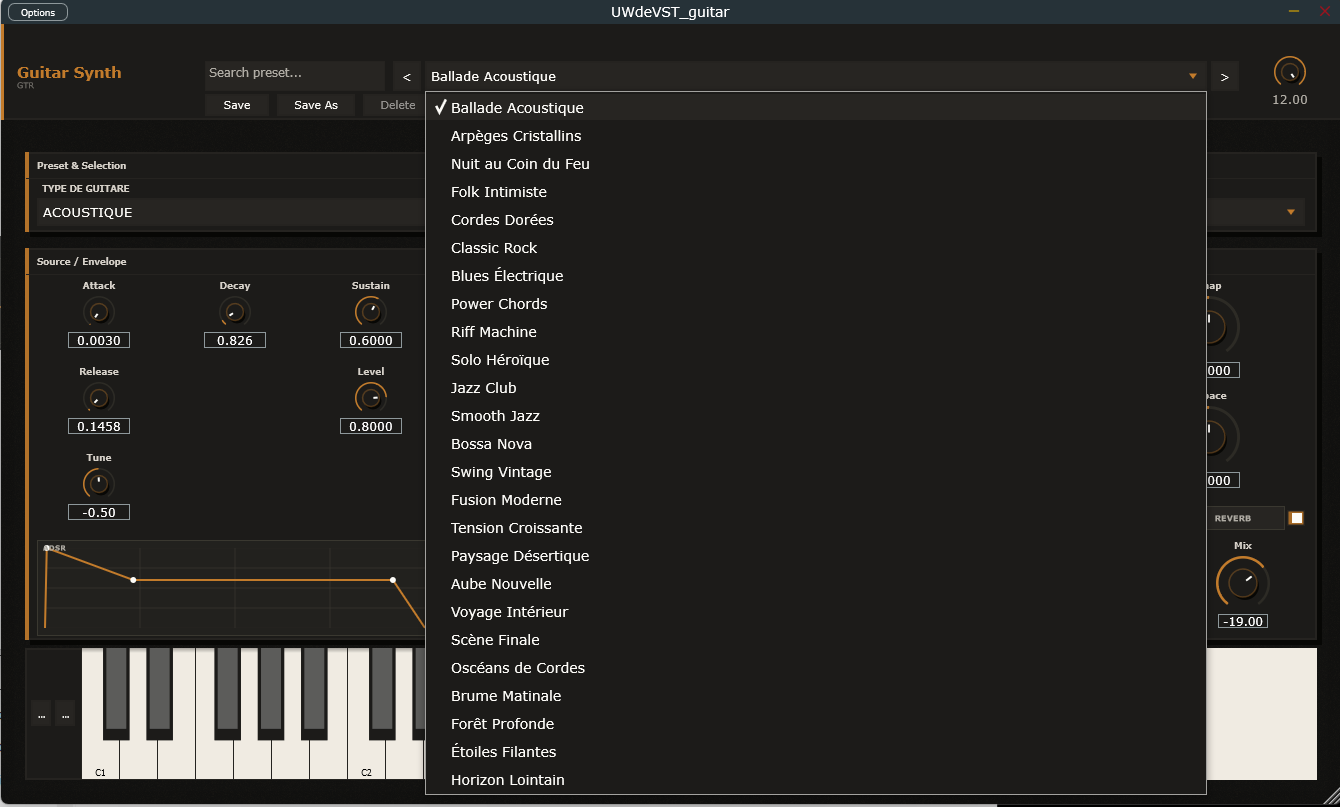Adjust the Attack knob

point(98,311)
